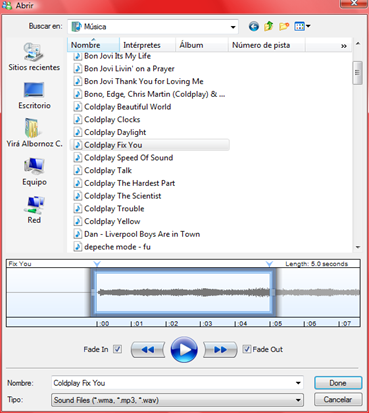Screen dimensions: 369x413
Task: Select Coldplay Fix You file
Action: [150, 145]
